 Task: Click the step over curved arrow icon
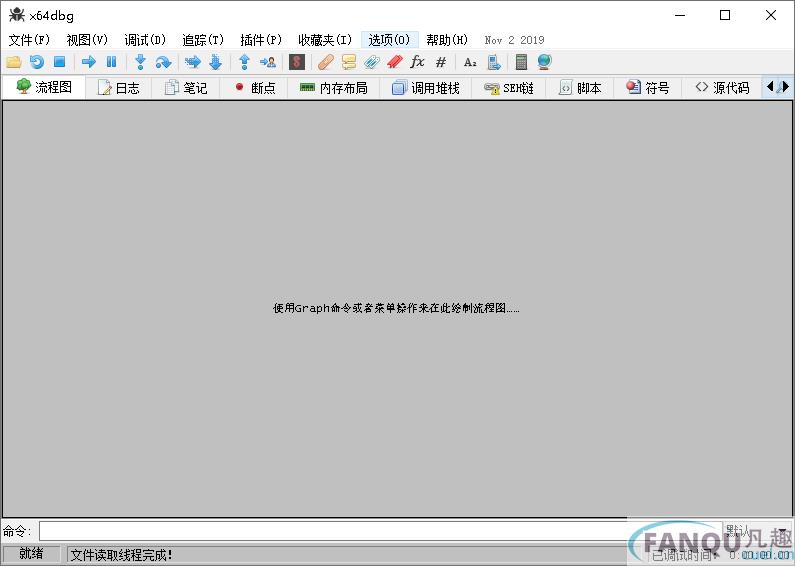pyautogui.click(x=163, y=62)
